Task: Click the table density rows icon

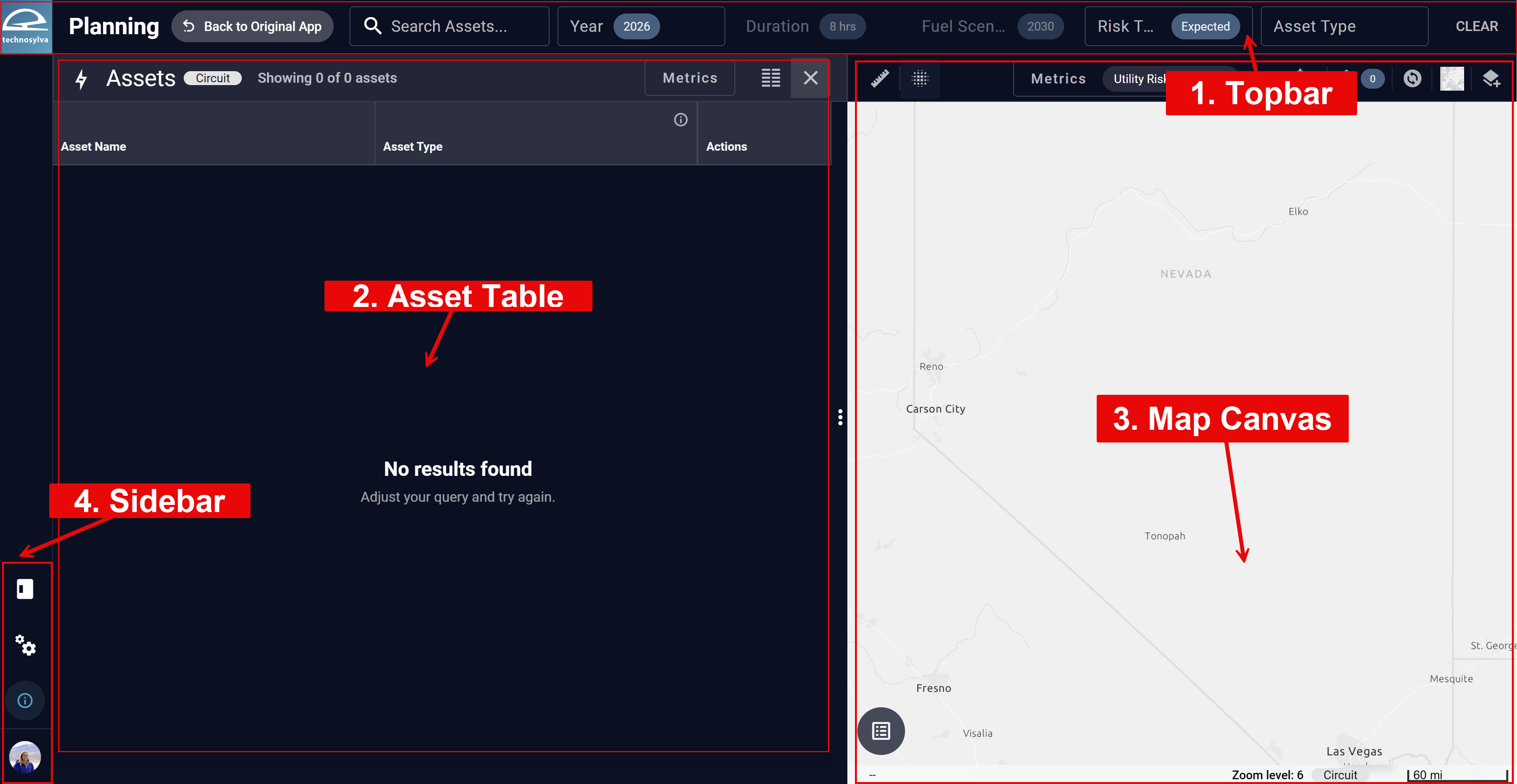Action: coord(770,78)
